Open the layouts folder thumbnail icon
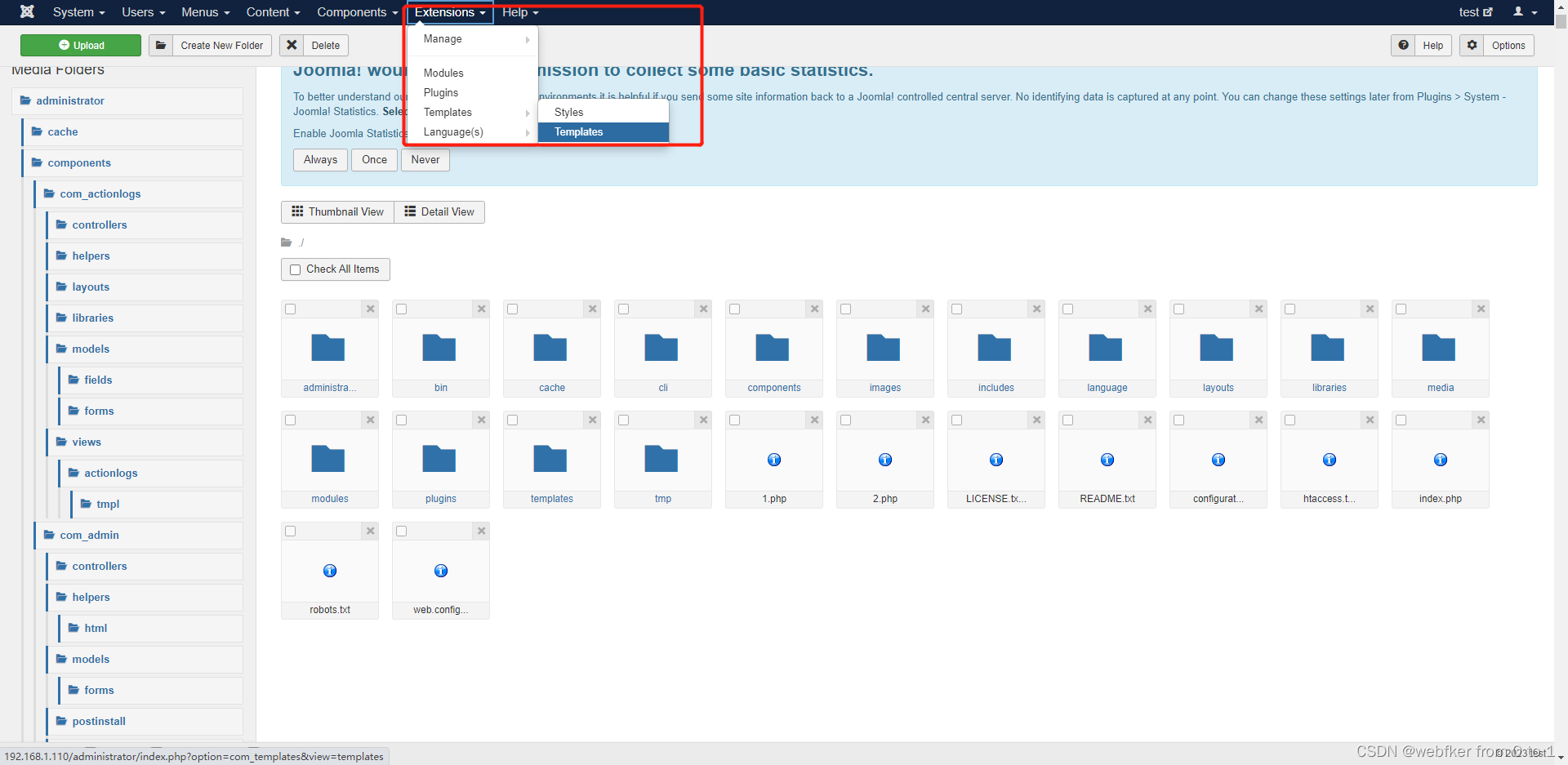This screenshot has width=1568, height=765. click(1217, 348)
